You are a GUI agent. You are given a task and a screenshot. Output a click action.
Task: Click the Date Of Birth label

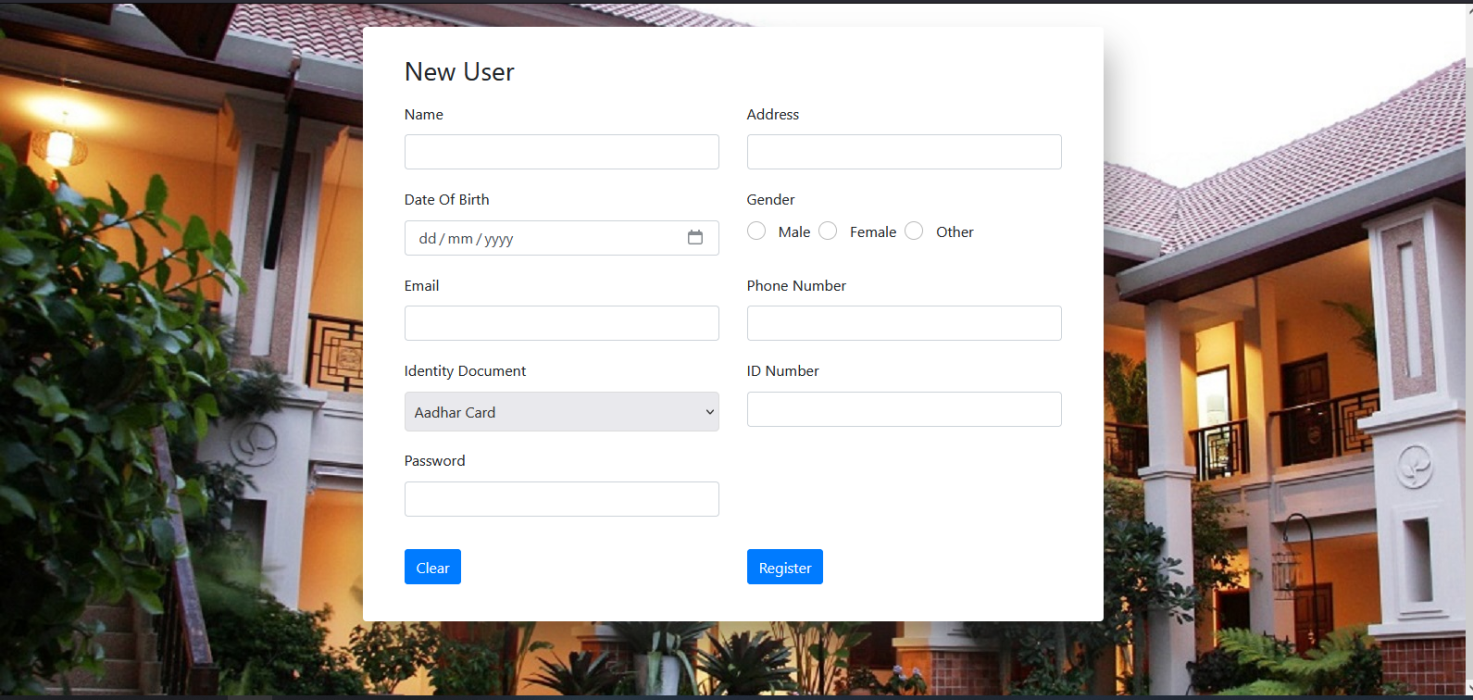(x=447, y=200)
